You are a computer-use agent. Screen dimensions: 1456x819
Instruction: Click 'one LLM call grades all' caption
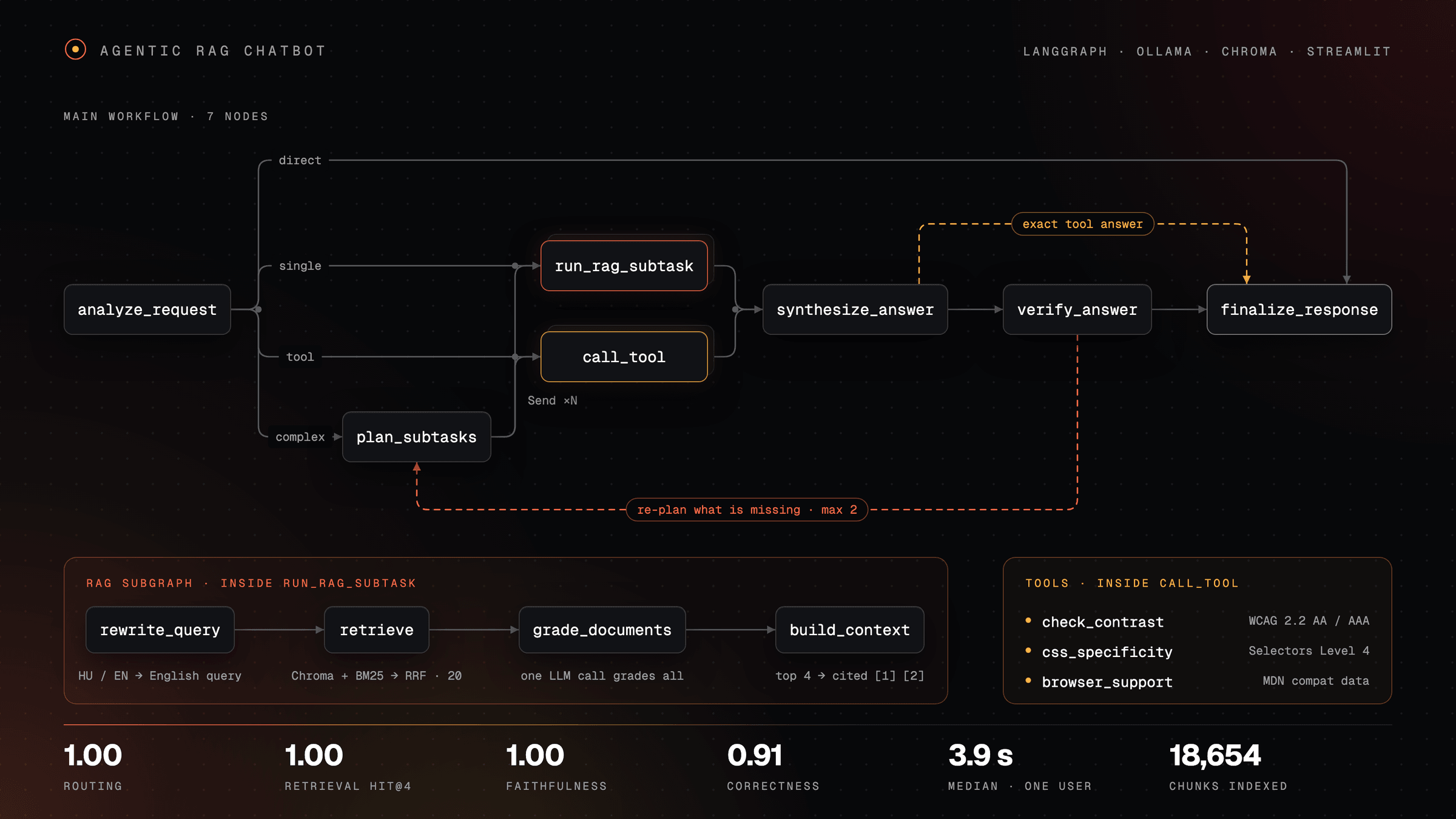pyautogui.click(x=602, y=676)
